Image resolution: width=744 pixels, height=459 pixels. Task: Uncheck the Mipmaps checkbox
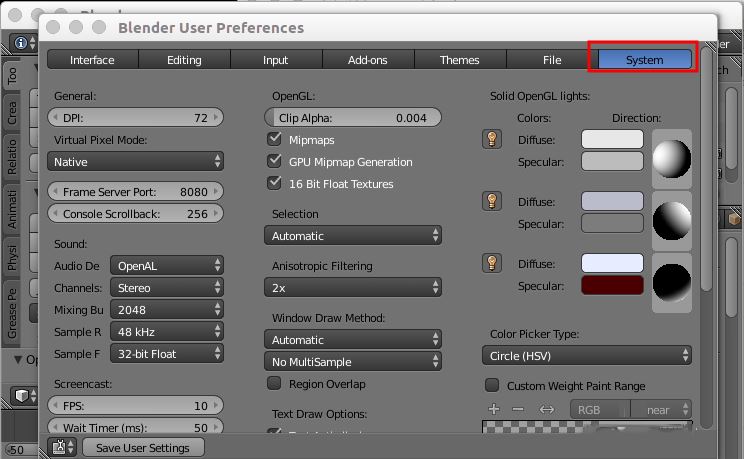274,139
